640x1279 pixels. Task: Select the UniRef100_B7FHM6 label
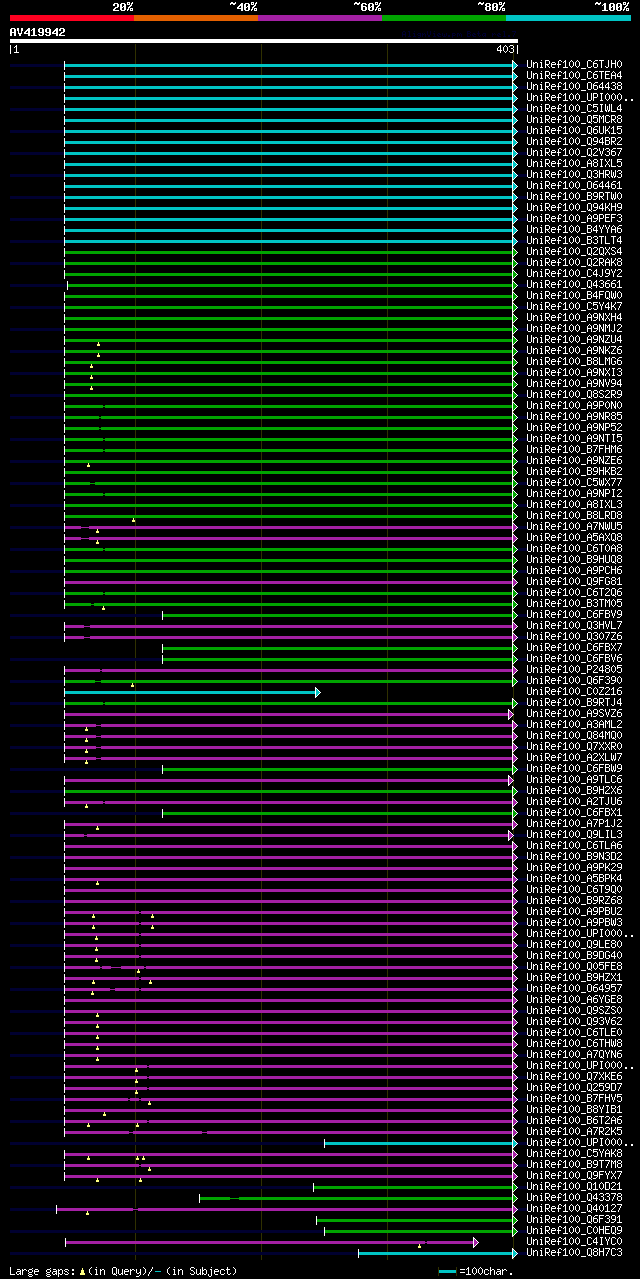[574, 449]
